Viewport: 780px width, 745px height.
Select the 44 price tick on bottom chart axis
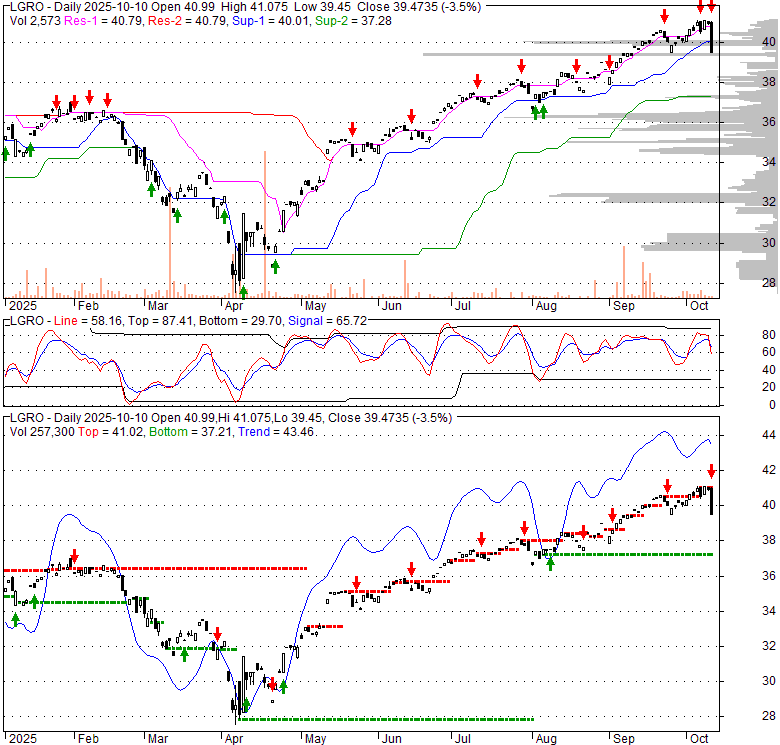(x=769, y=435)
